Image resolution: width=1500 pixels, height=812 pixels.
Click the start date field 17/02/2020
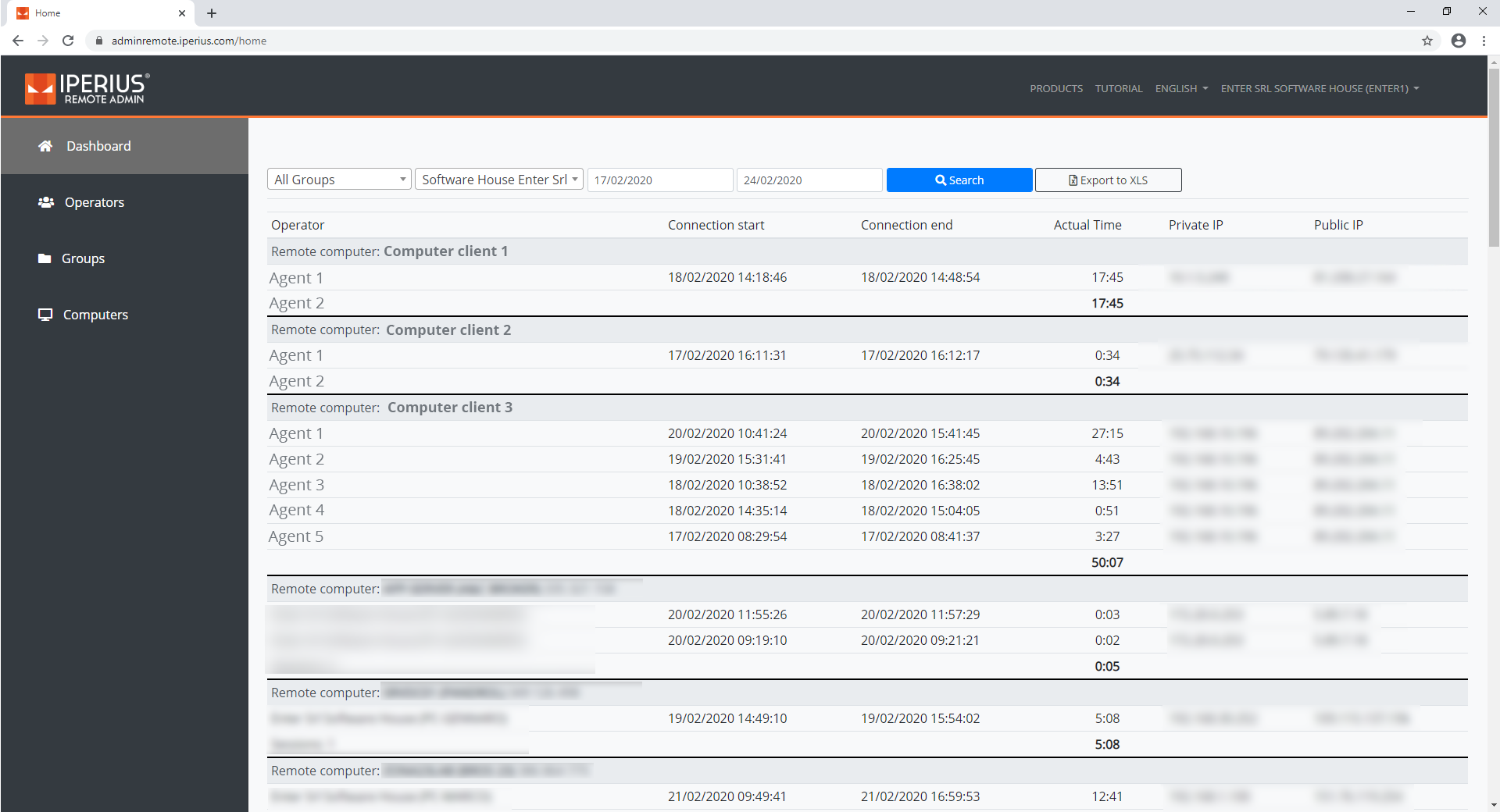coord(660,180)
